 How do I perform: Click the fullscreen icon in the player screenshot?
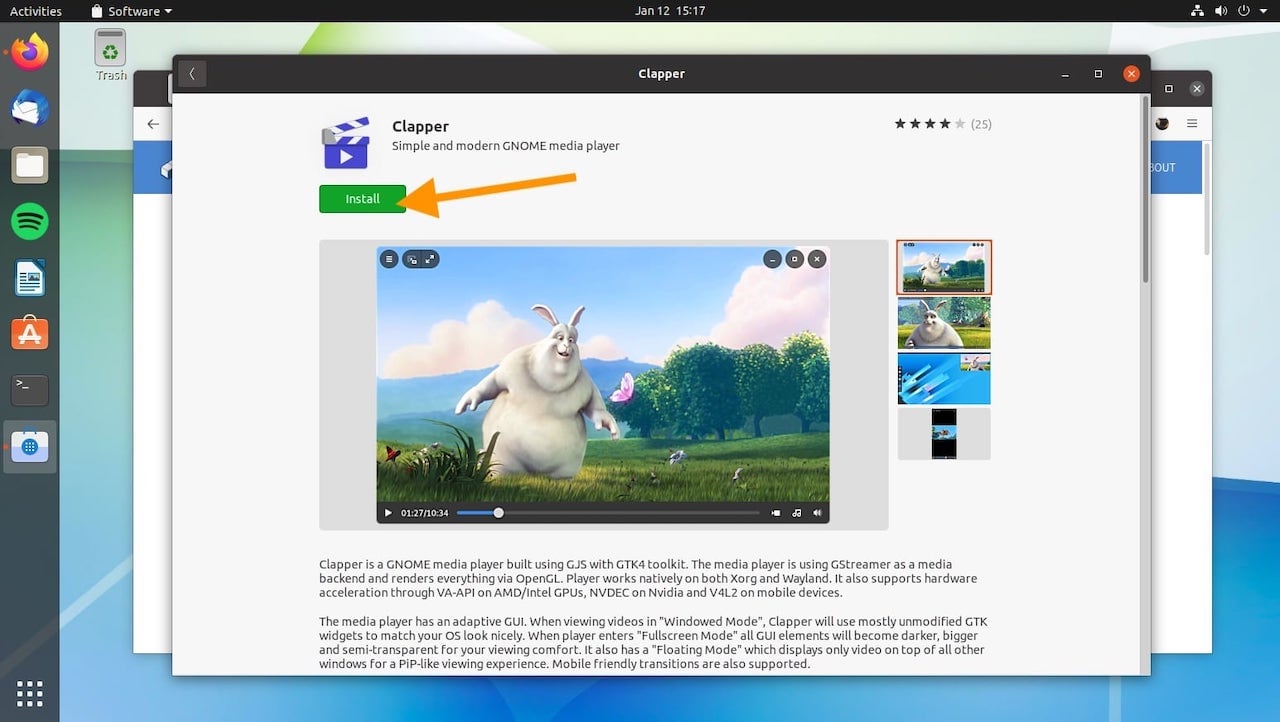(x=430, y=259)
